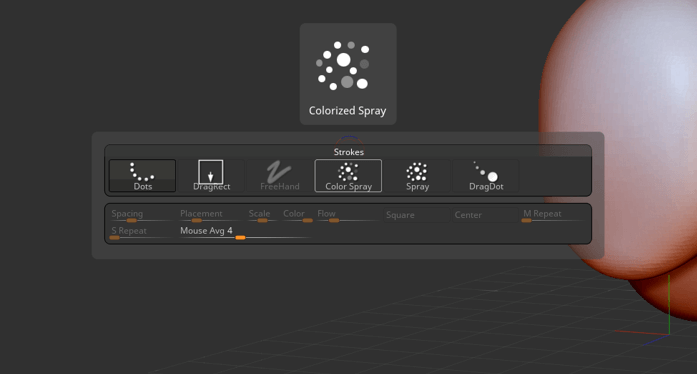The image size is (697, 374).
Task: Click the Color slider
Action: coord(297,215)
